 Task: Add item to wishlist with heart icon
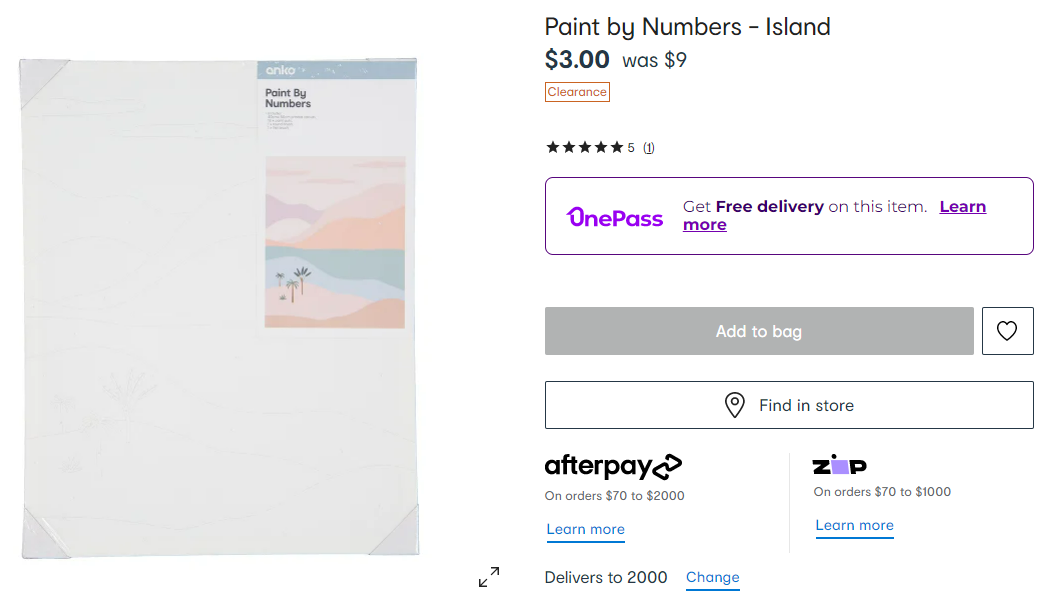click(x=1007, y=331)
